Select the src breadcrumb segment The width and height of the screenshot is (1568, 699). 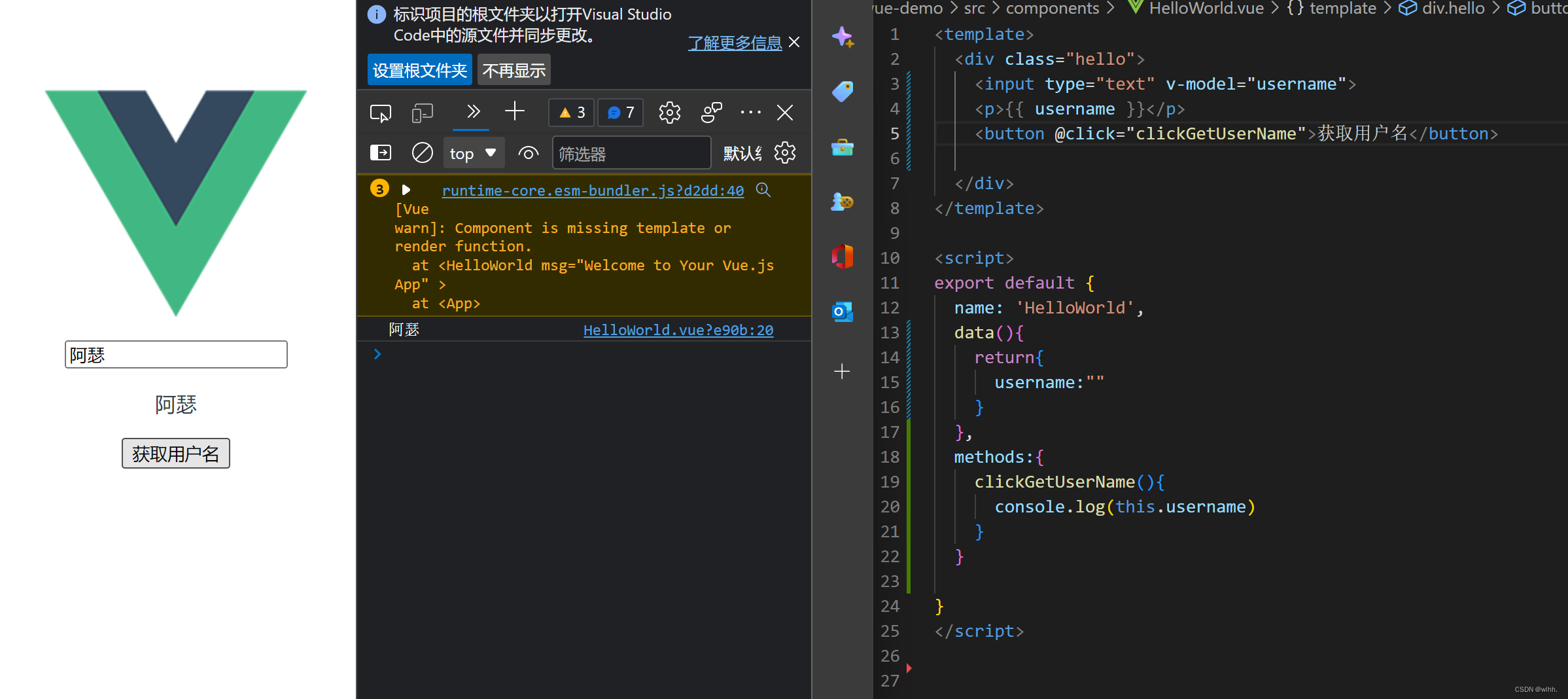click(x=974, y=9)
